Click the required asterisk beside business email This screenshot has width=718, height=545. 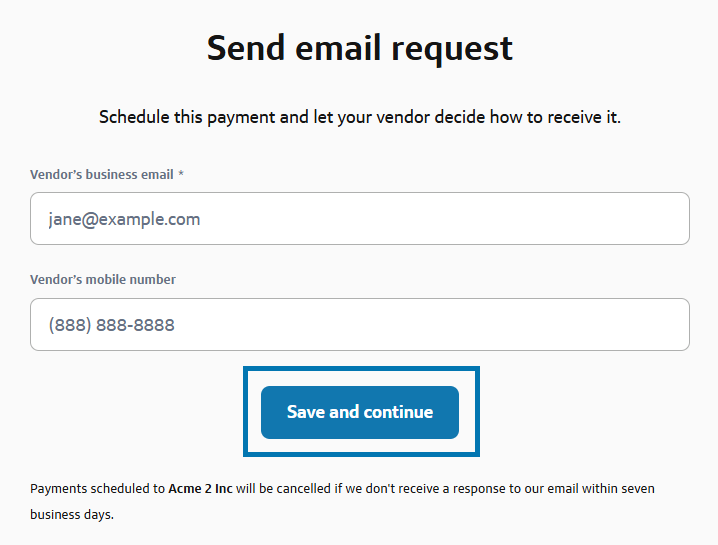[x=181, y=175]
